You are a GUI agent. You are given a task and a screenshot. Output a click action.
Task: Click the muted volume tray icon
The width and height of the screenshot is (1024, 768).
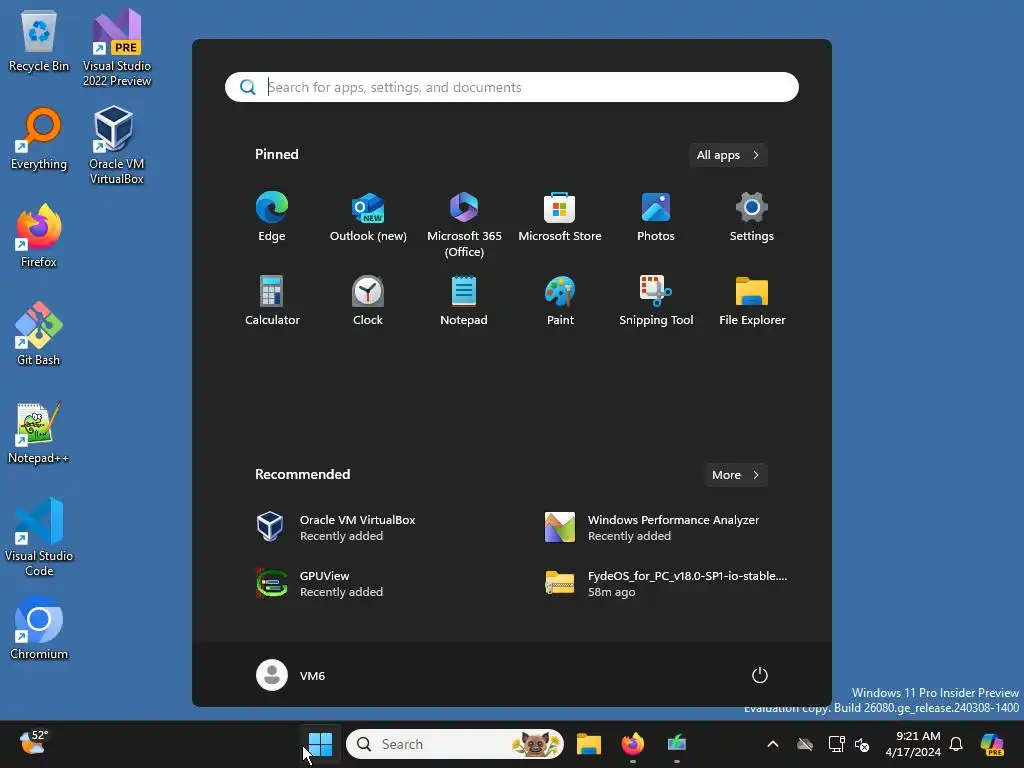(x=862, y=744)
